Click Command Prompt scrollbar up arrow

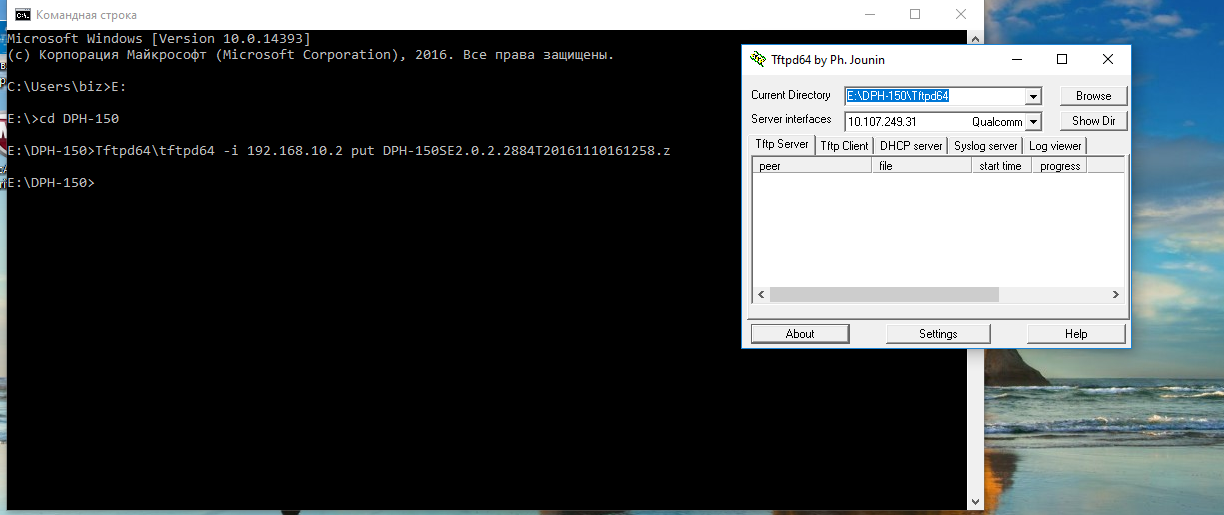coord(975,38)
